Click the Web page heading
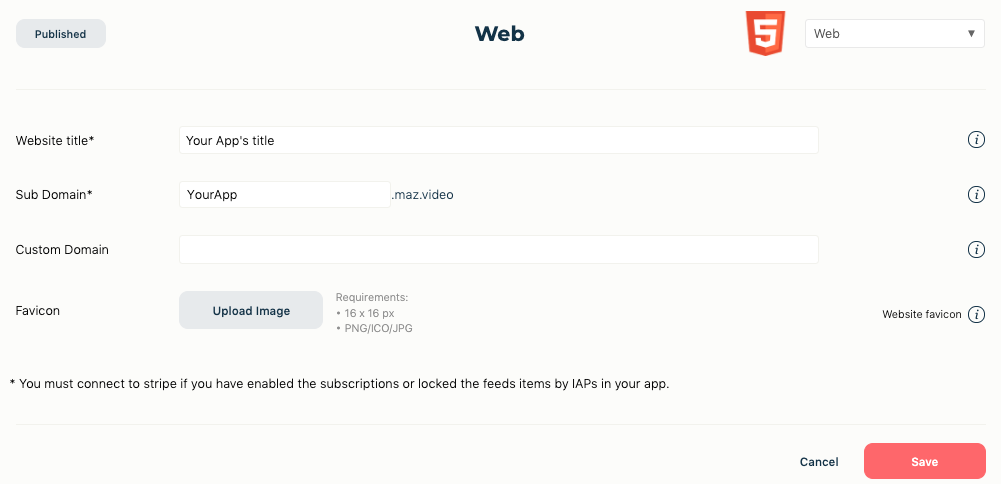 (x=499, y=33)
